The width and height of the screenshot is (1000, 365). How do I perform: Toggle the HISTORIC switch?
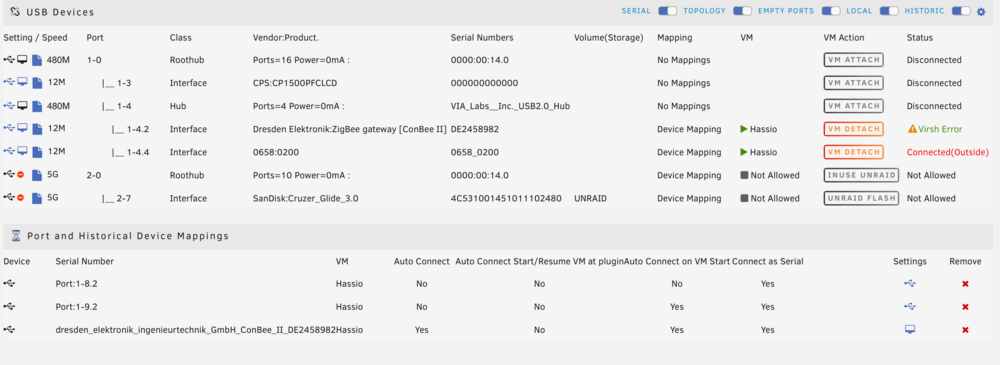coord(961,11)
